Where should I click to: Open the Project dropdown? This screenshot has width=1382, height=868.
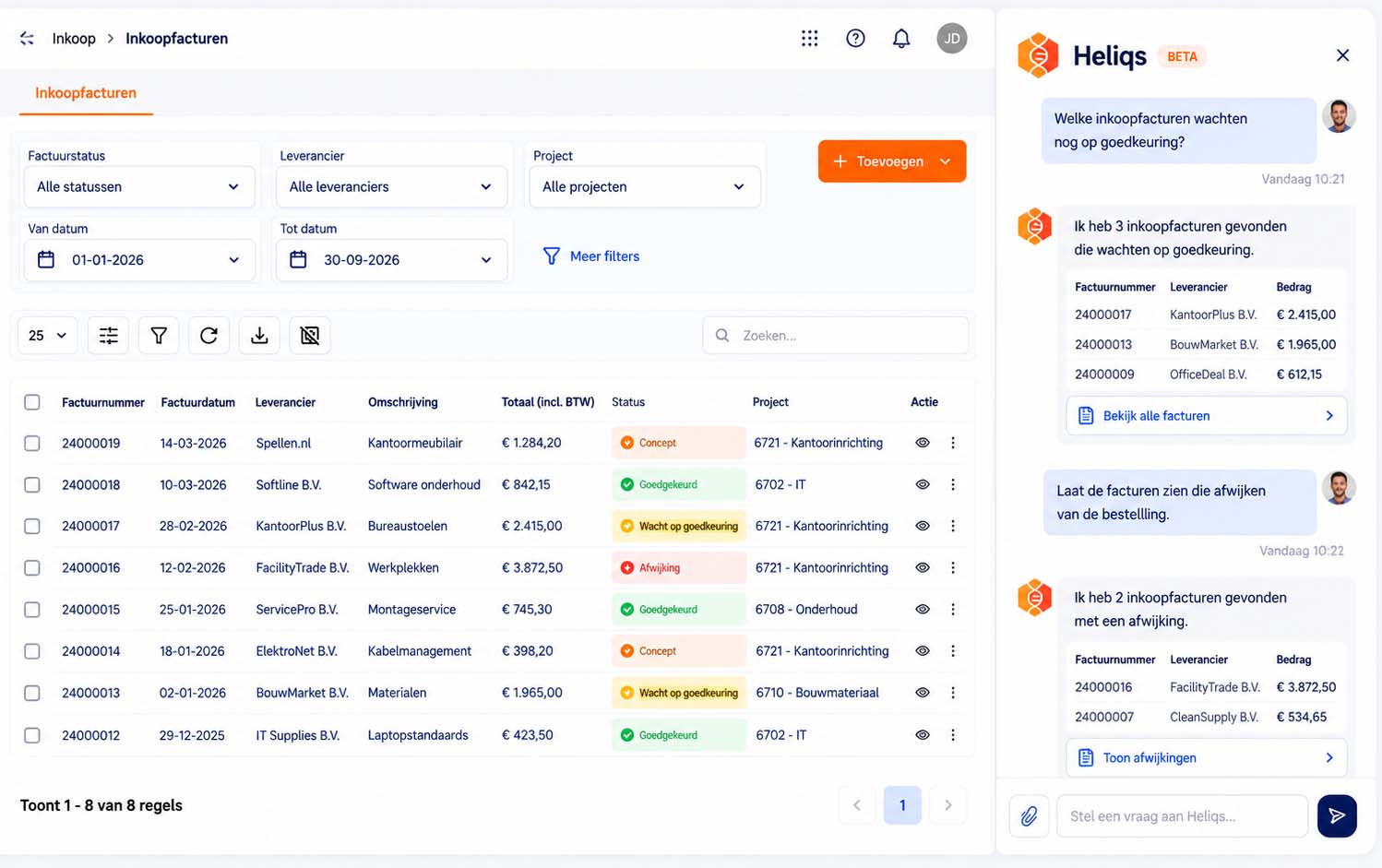pyautogui.click(x=645, y=186)
